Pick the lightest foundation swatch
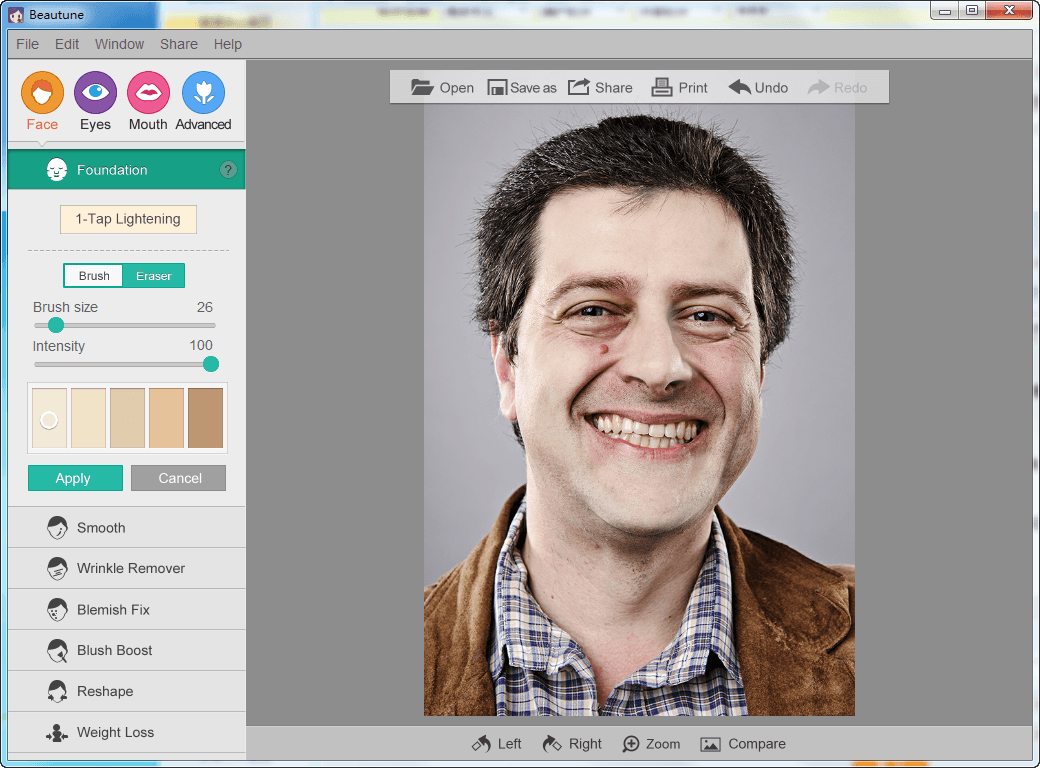The image size is (1040, 768). [x=49, y=418]
